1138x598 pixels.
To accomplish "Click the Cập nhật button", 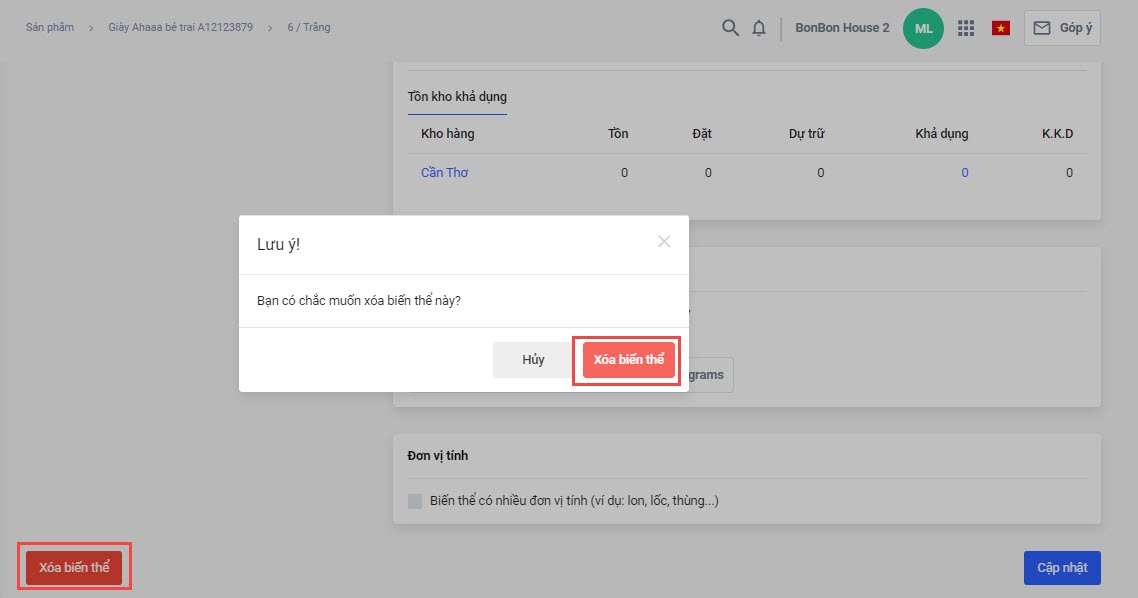I will click(x=1062, y=568).
